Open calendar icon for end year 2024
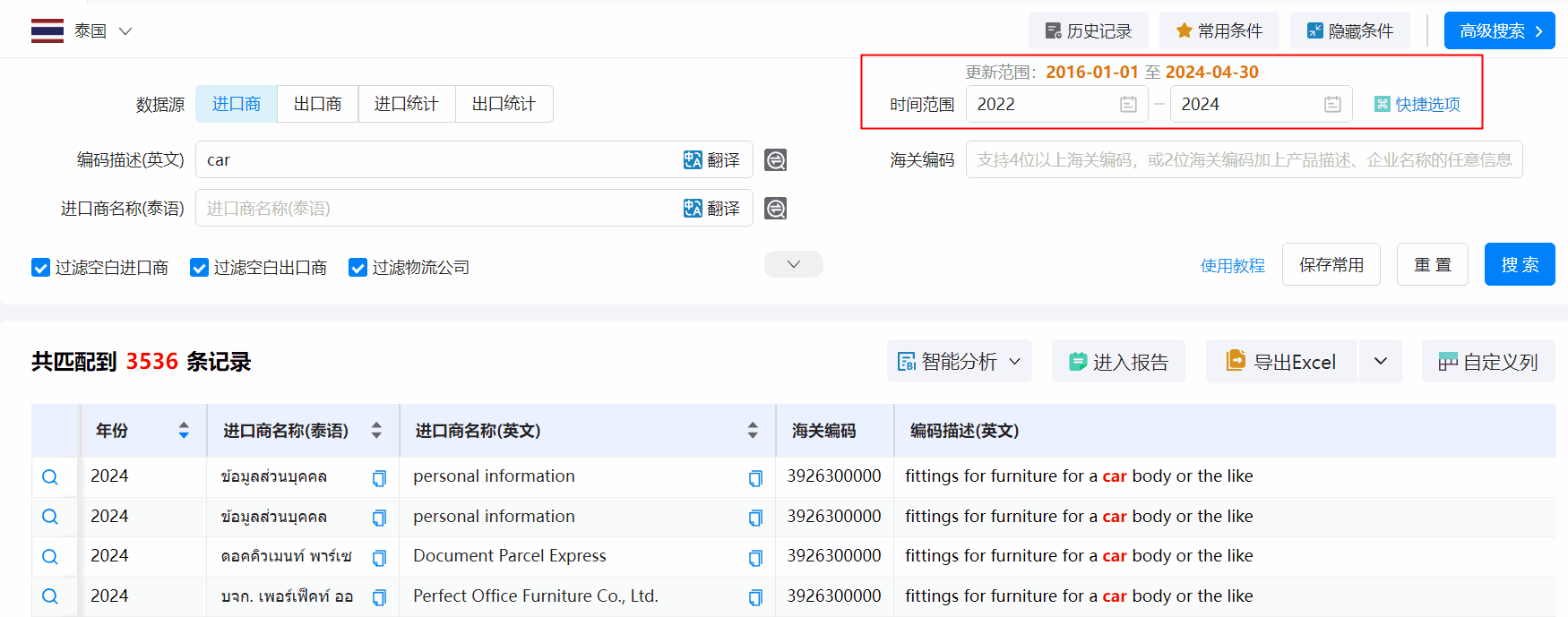Viewport: 1568px width, 617px height. click(1332, 105)
